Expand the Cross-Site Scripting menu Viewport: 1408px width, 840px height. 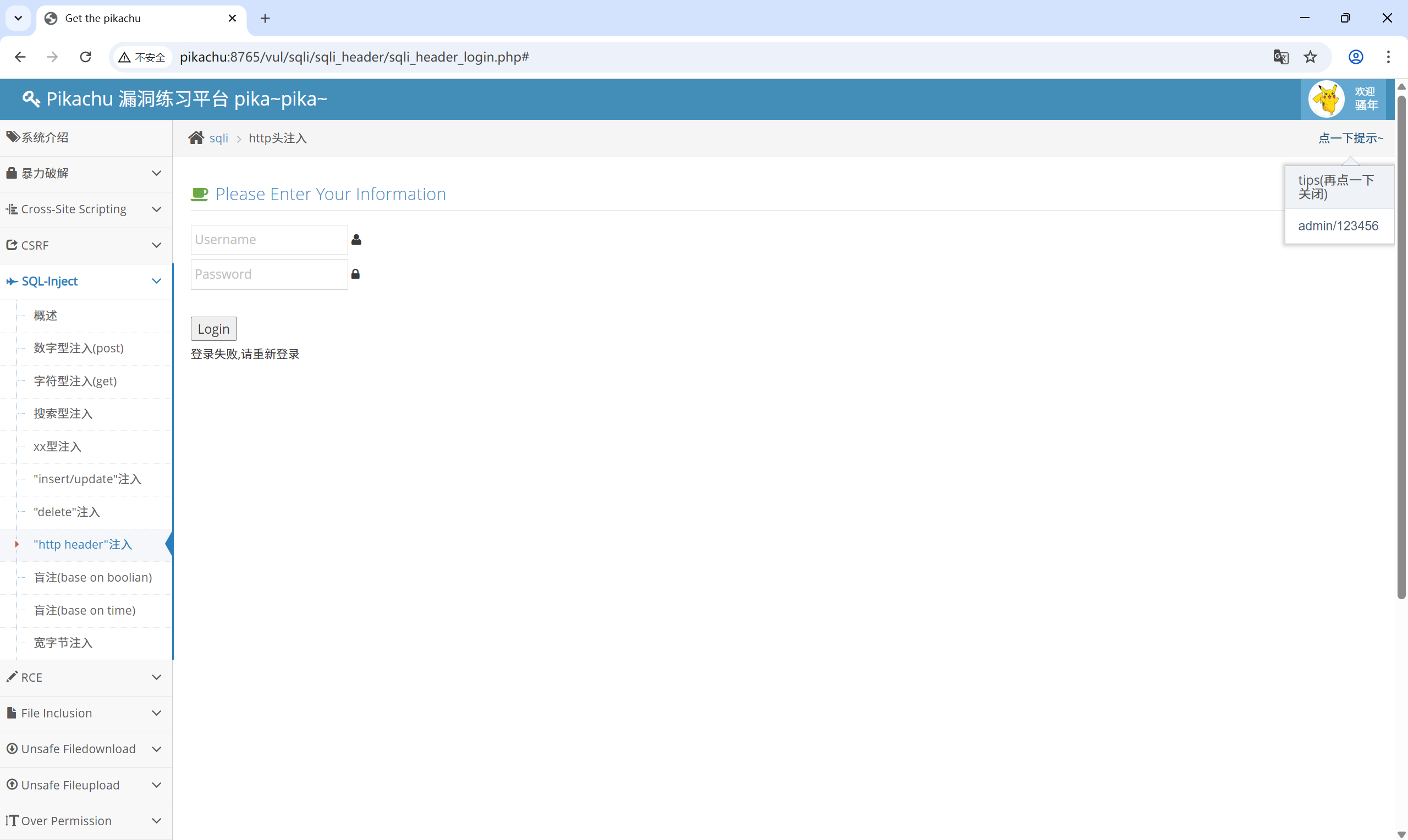85,209
